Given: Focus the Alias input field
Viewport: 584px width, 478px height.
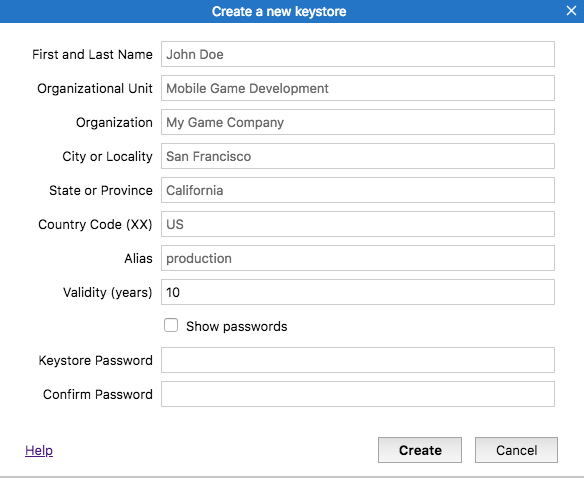Looking at the screenshot, I should [x=358, y=258].
